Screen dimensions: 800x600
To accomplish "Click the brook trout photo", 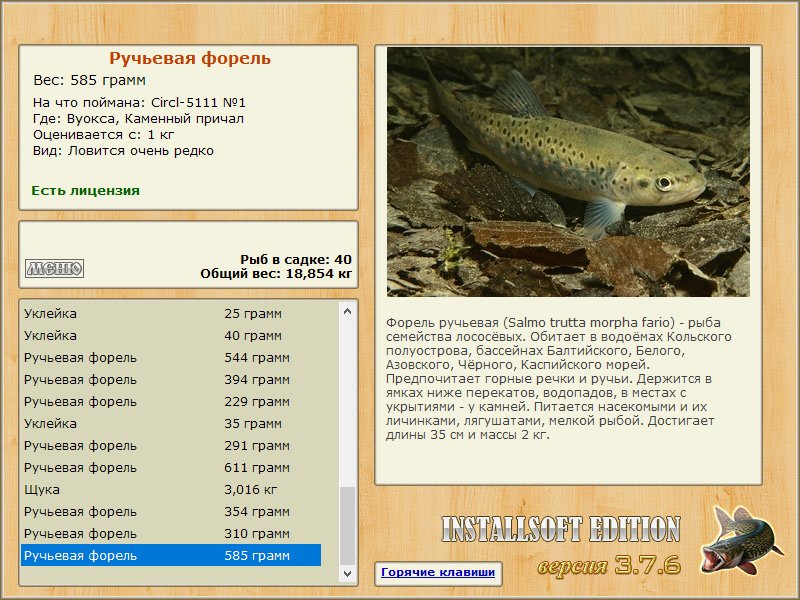I will 568,172.
